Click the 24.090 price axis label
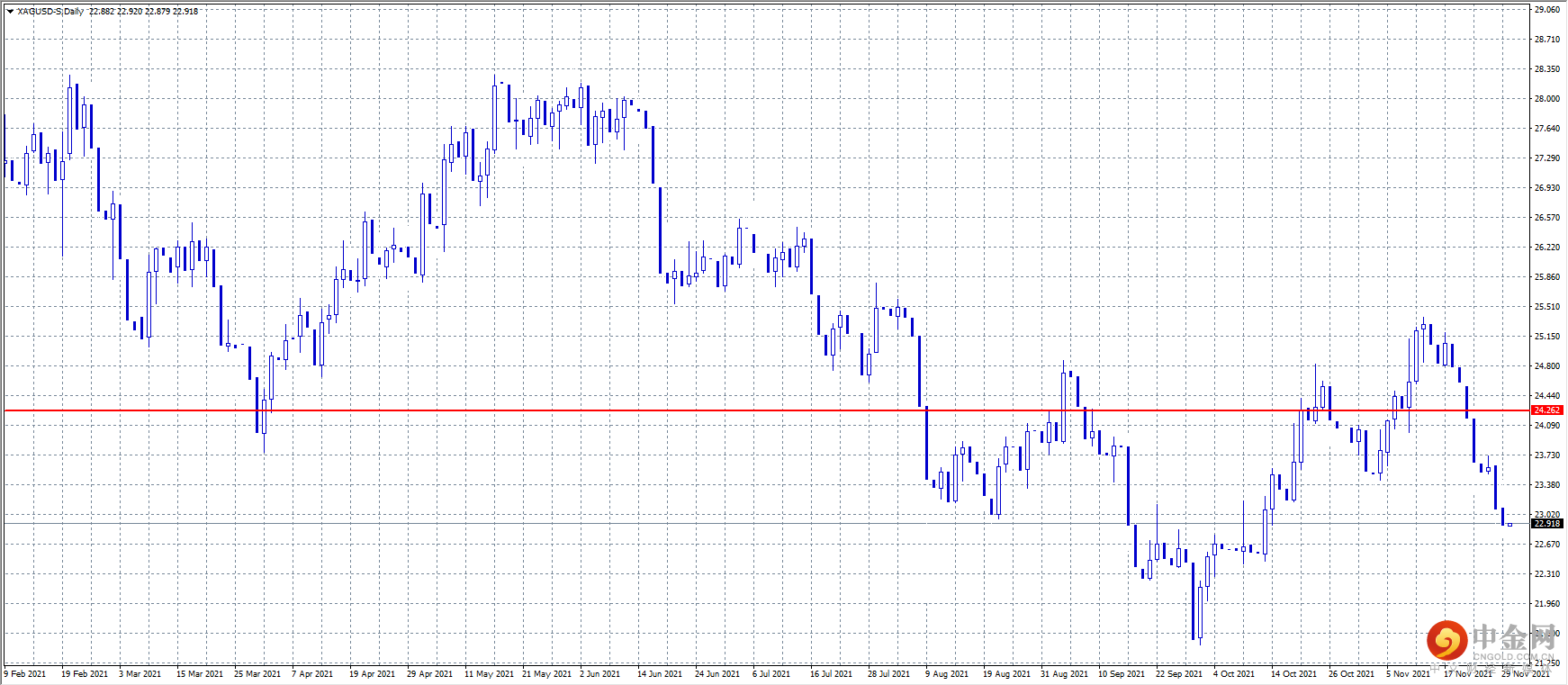 click(1547, 426)
